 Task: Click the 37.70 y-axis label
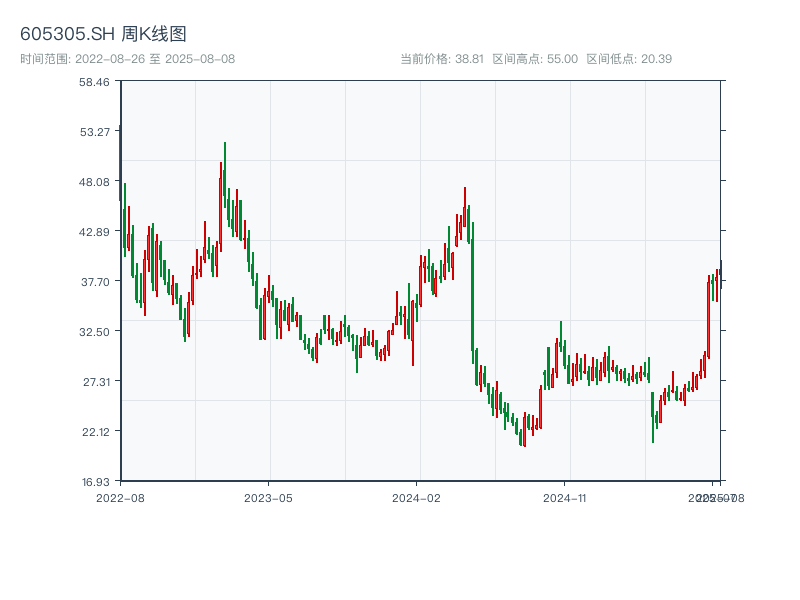tap(94, 282)
